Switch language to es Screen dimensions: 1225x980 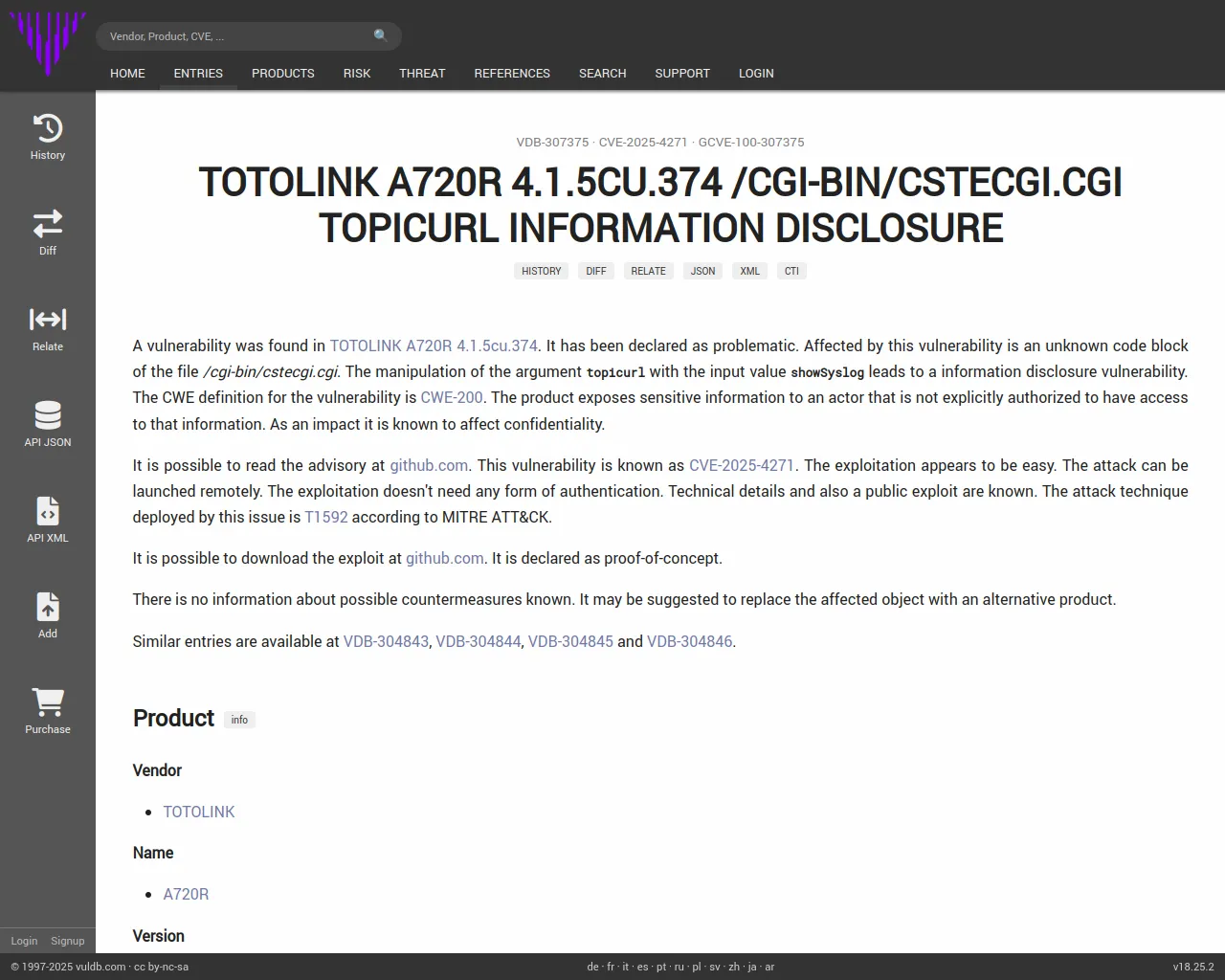point(643,967)
